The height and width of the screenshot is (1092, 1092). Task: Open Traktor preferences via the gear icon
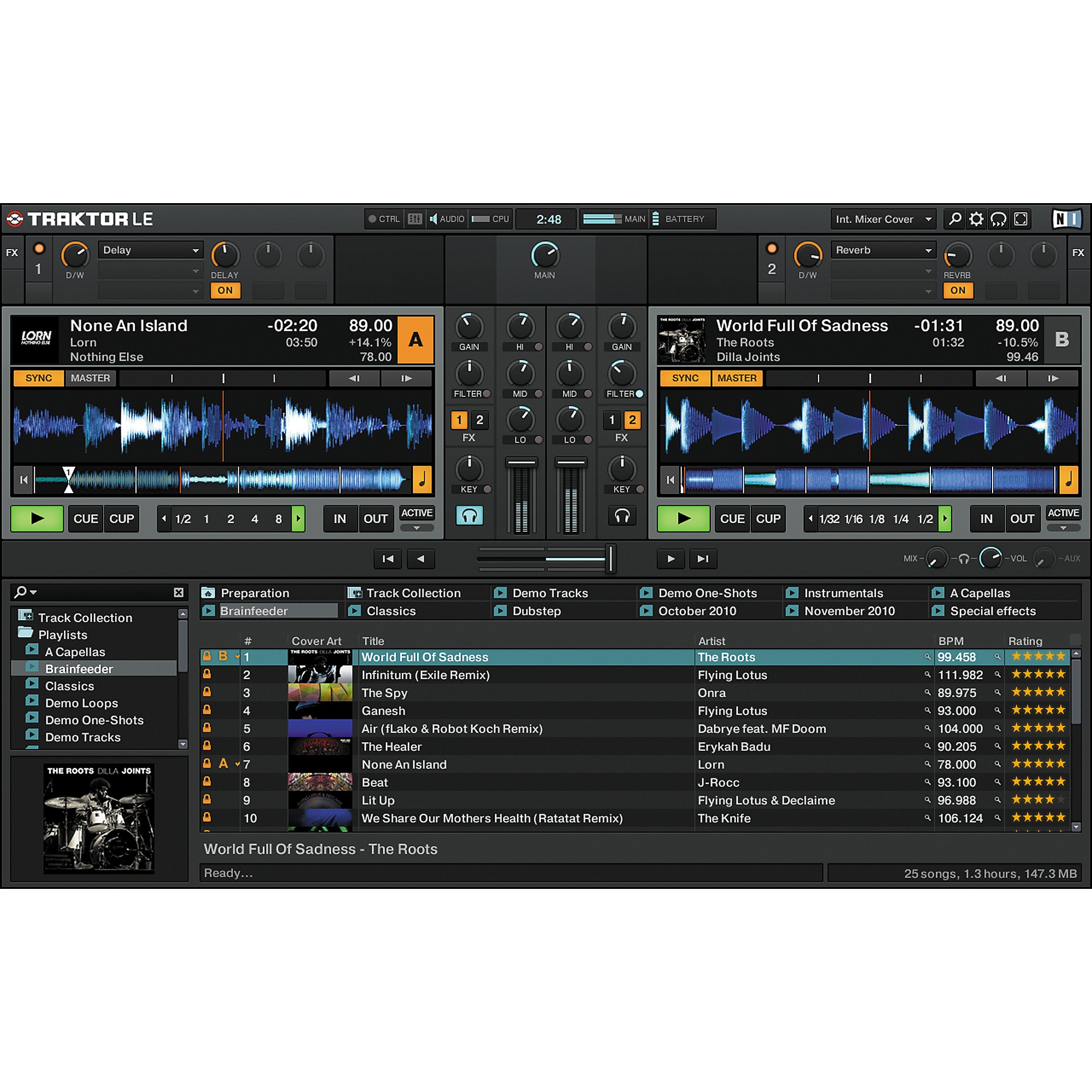point(976,219)
